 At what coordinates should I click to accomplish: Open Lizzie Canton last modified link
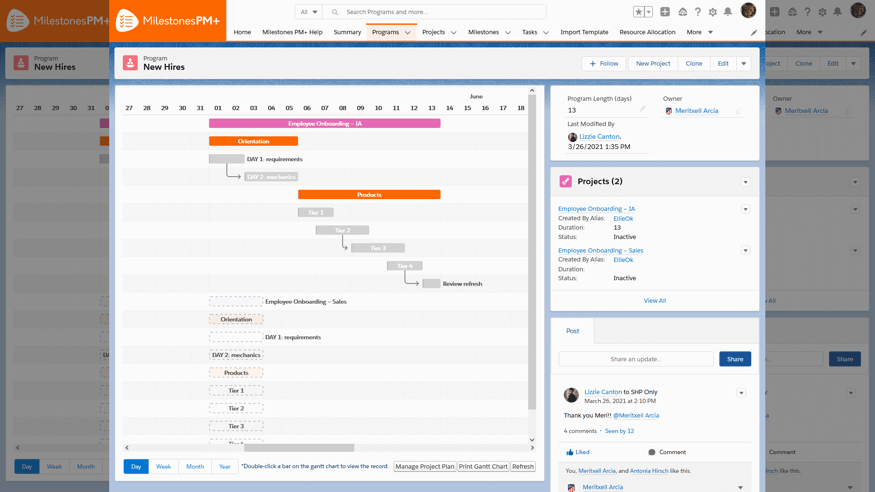click(x=599, y=137)
